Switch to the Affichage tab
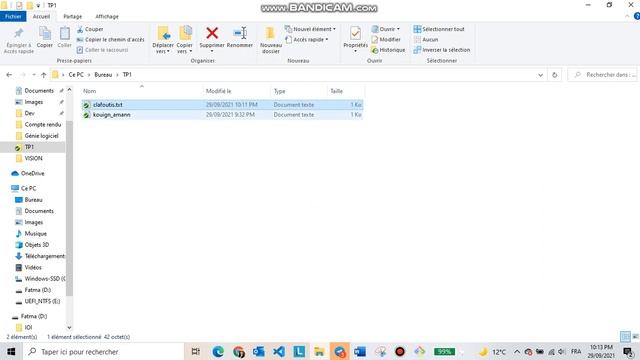Screen dimensions: 640x360 click(107, 16)
